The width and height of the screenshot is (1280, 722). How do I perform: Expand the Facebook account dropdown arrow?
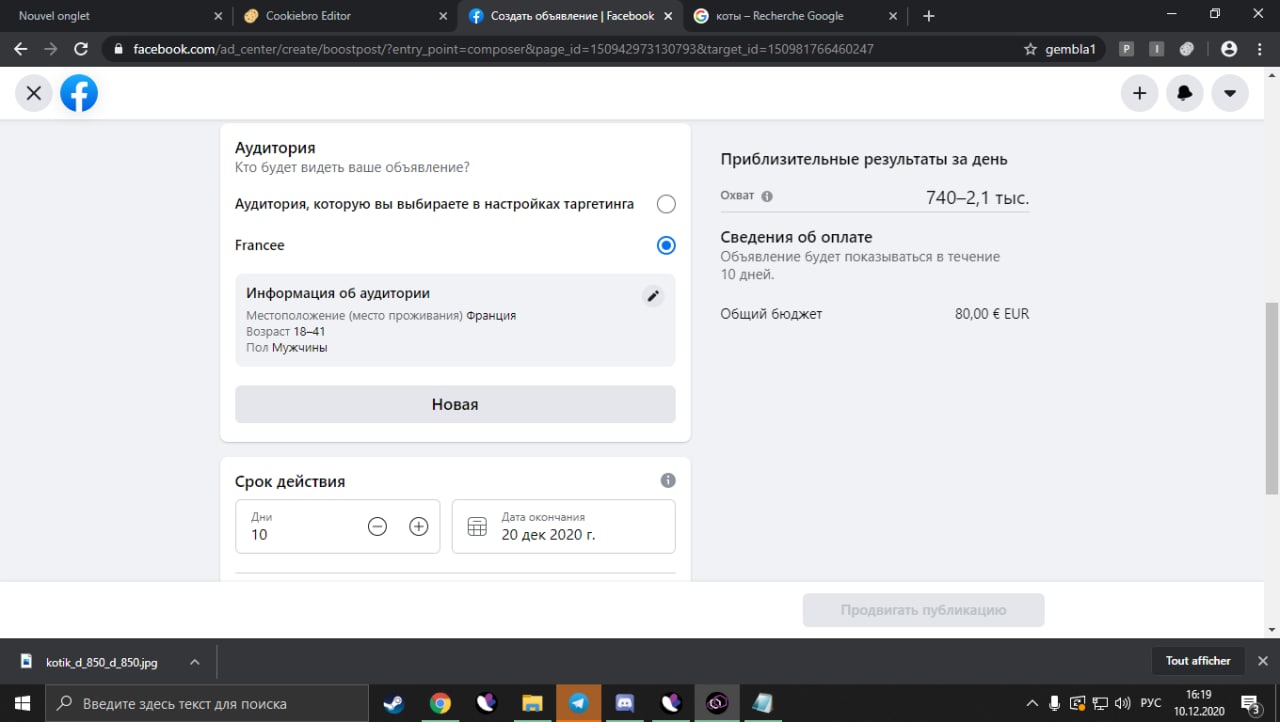(1230, 93)
